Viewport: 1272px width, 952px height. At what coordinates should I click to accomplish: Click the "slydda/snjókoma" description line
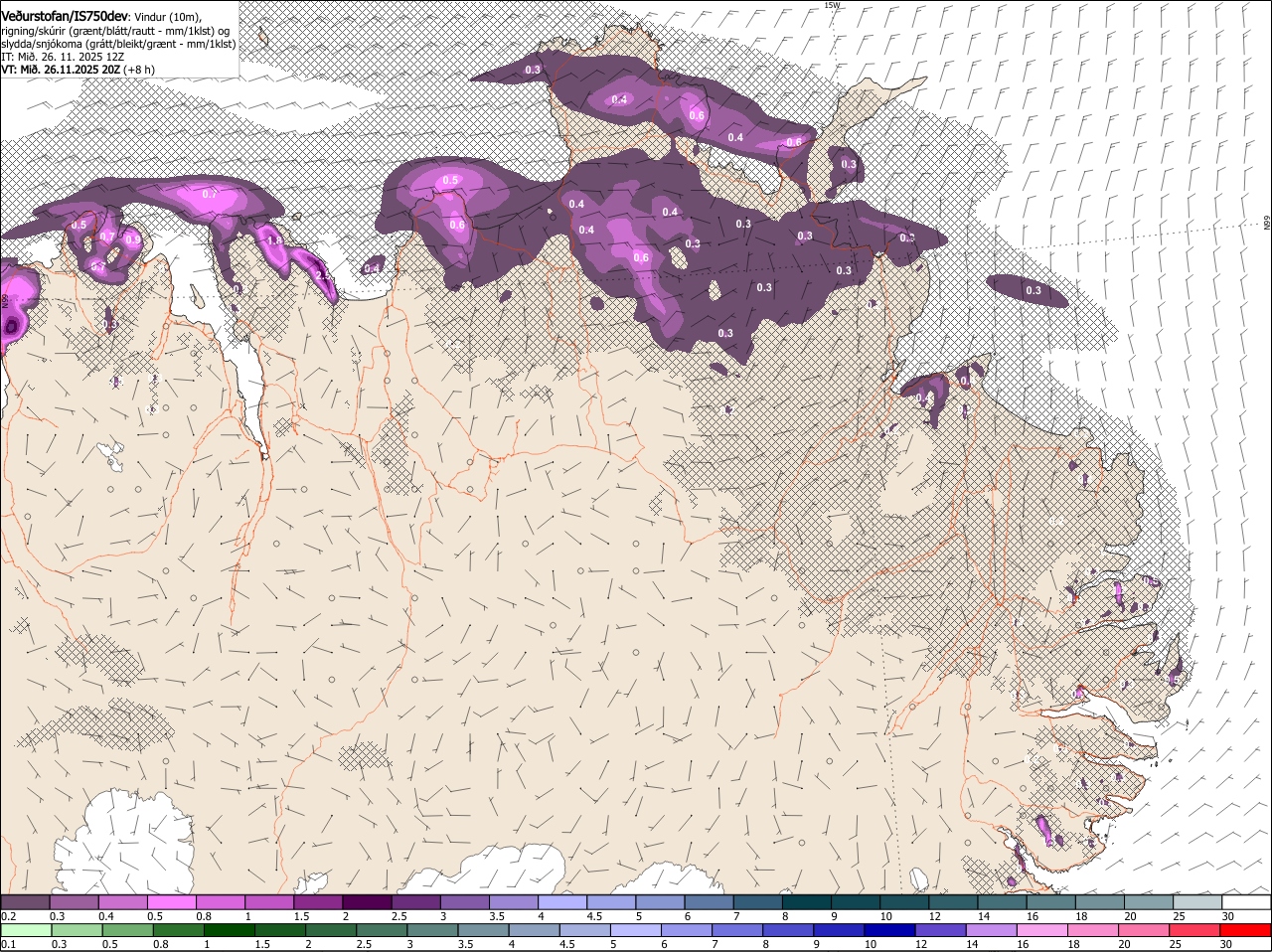click(x=118, y=44)
